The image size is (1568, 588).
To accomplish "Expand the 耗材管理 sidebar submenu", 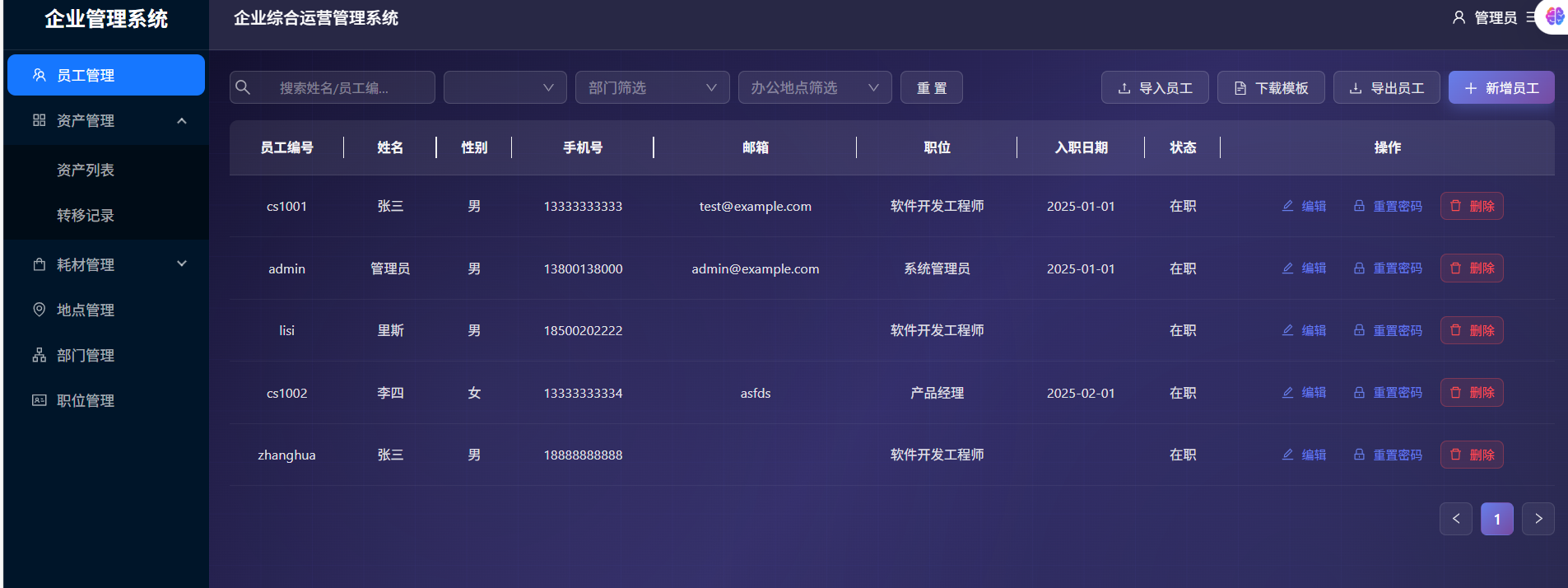I will click(x=182, y=264).
